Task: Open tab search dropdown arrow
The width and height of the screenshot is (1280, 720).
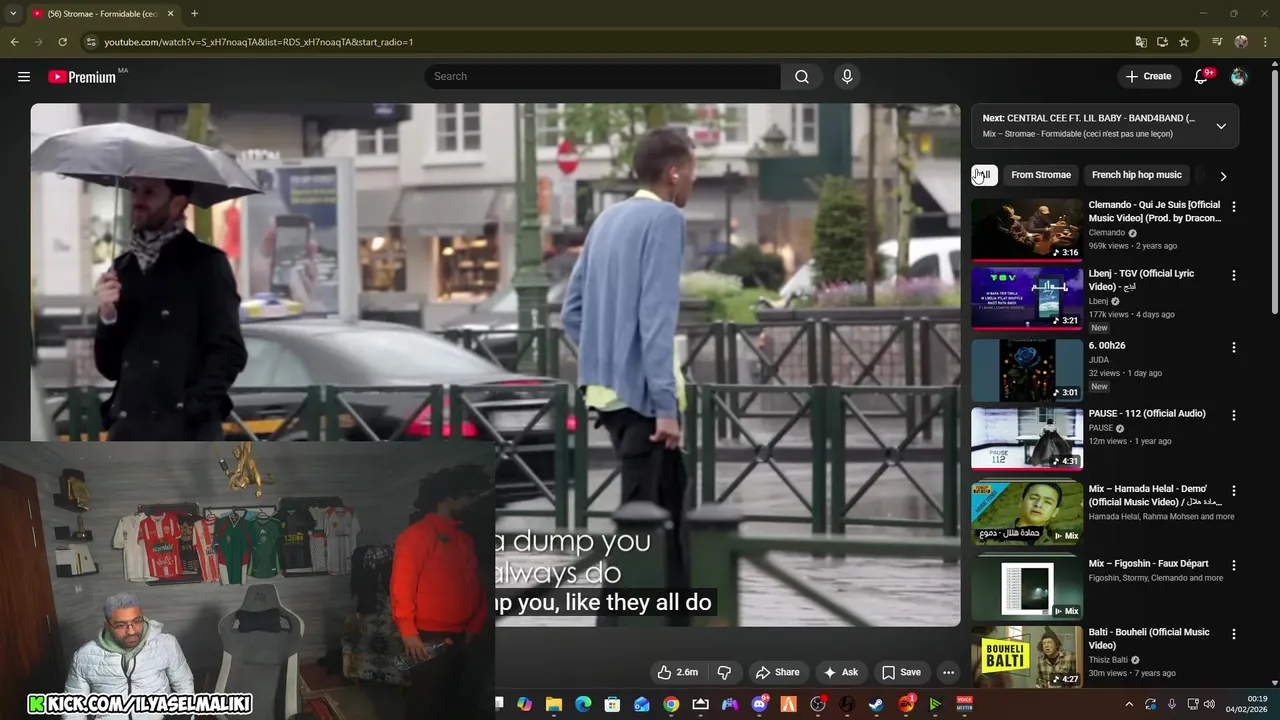Action: (13, 14)
